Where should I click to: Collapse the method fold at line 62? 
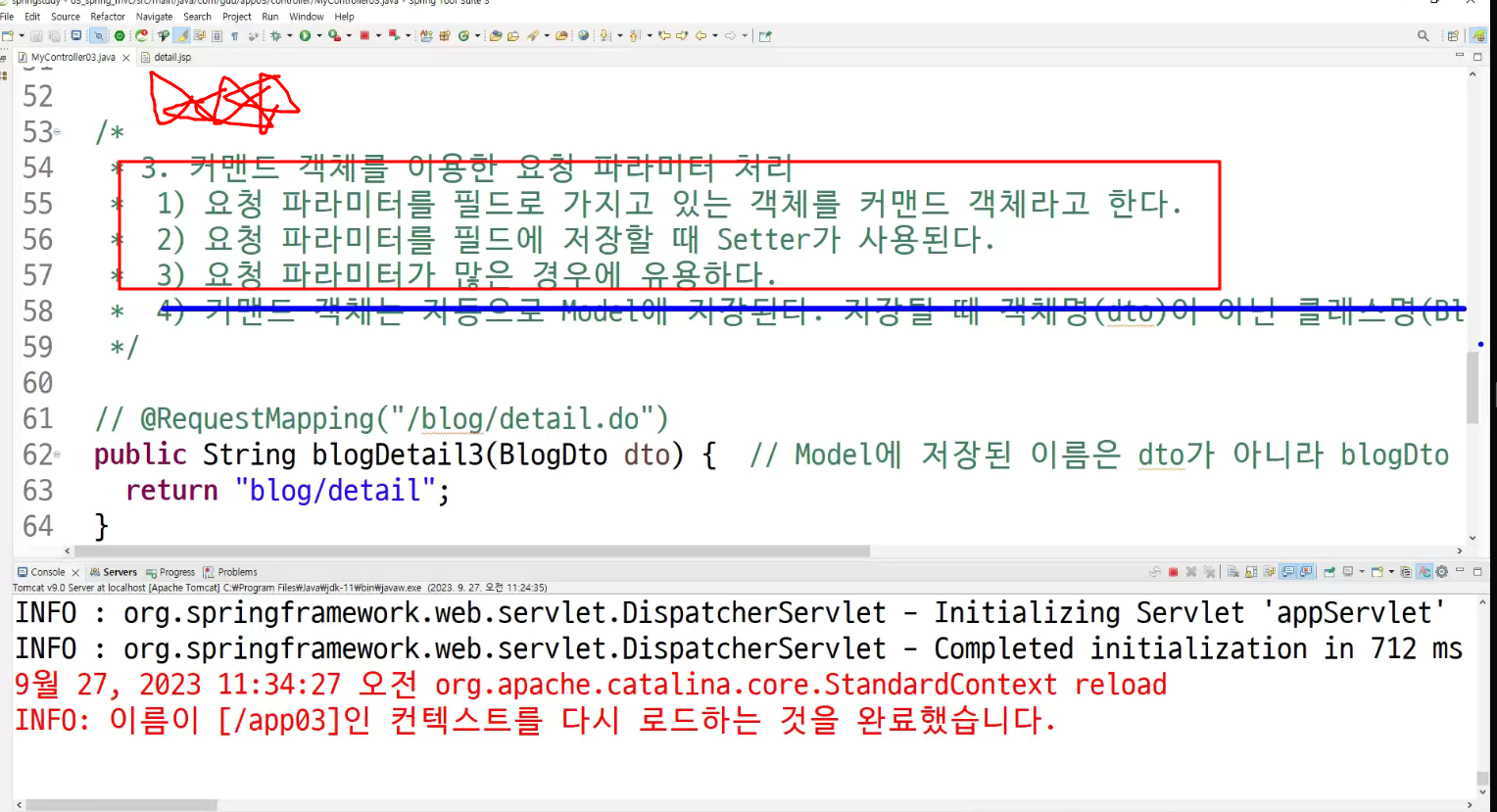[x=57, y=455]
